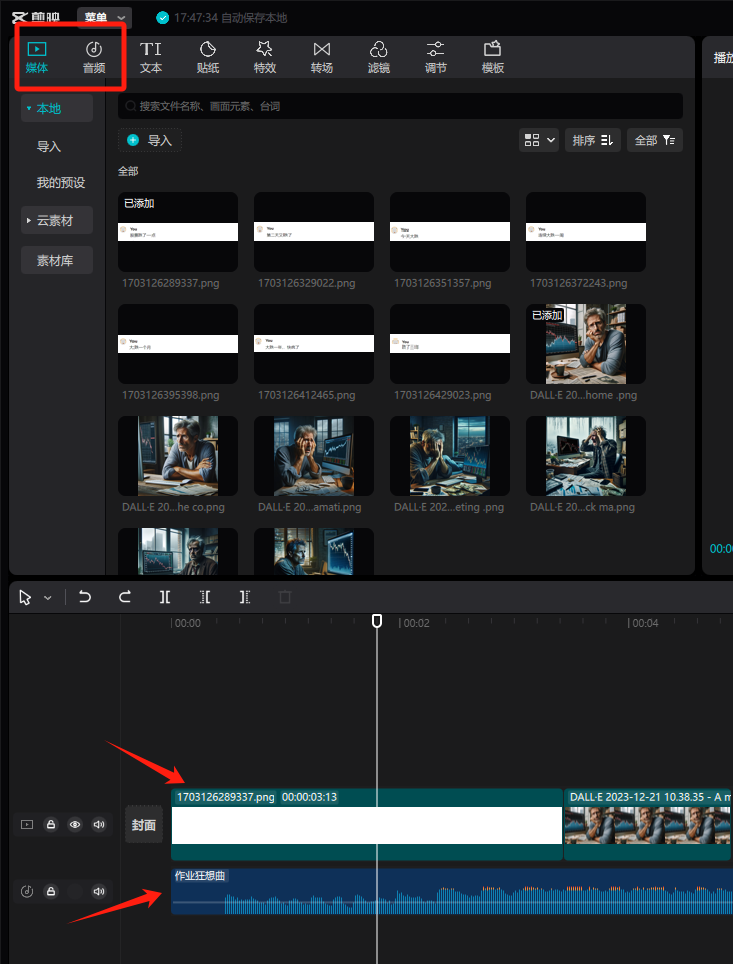Image resolution: width=733 pixels, height=964 pixels.
Task: Click the playhead marker on timeline ruler
Action: tap(377, 621)
